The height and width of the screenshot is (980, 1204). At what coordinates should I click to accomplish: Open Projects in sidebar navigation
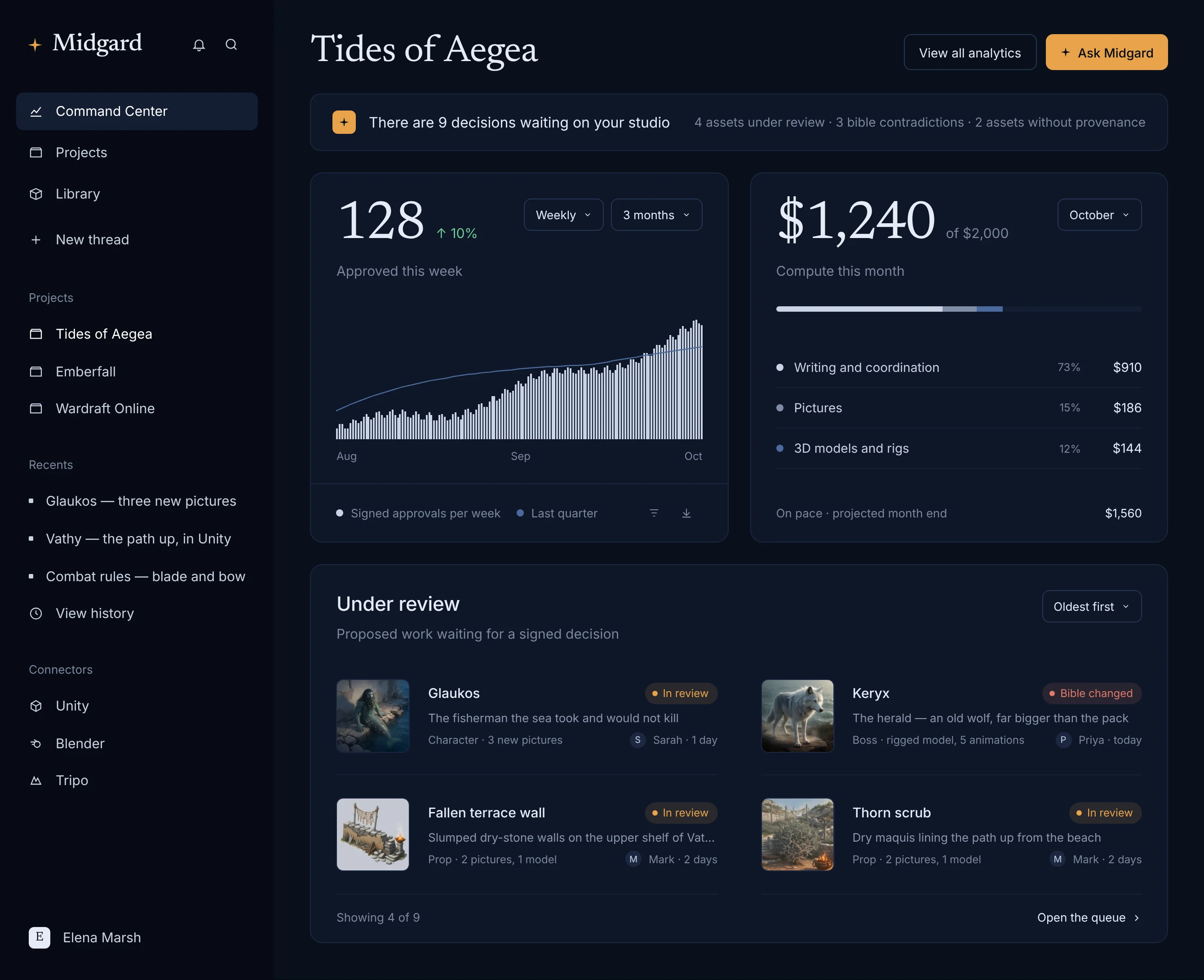[x=137, y=152]
